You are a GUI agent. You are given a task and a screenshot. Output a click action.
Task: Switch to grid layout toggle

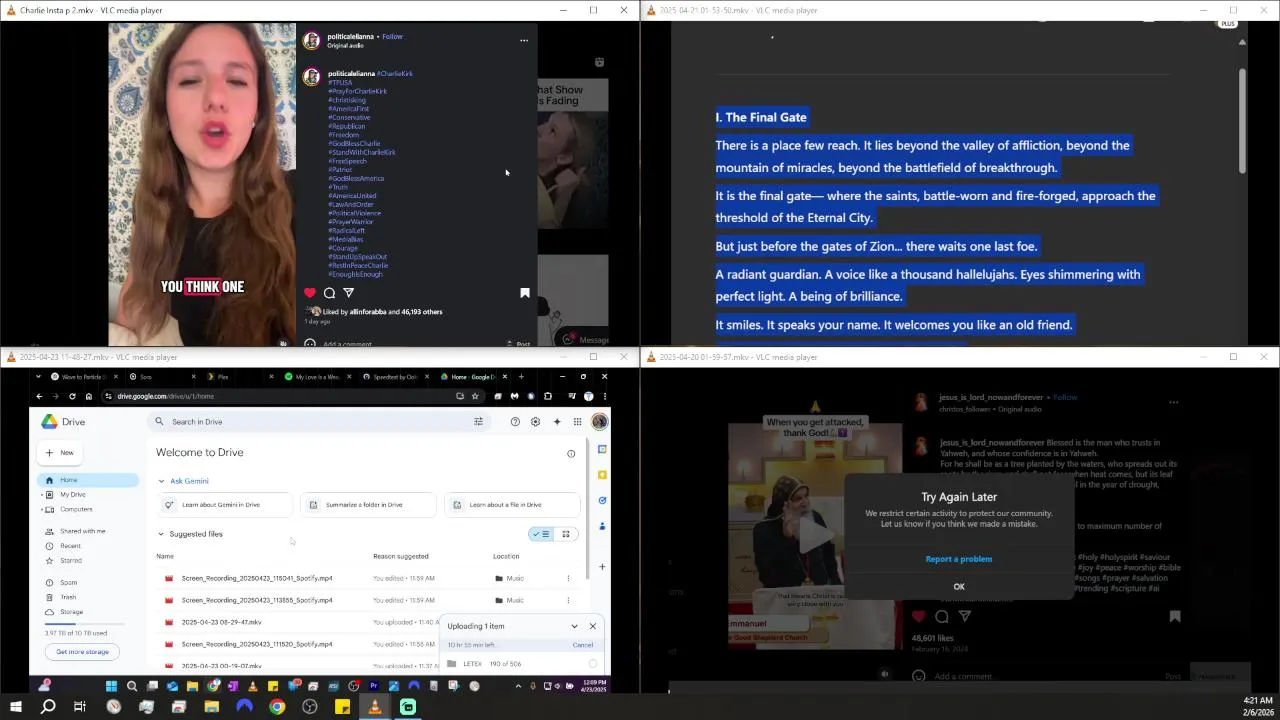(566, 534)
